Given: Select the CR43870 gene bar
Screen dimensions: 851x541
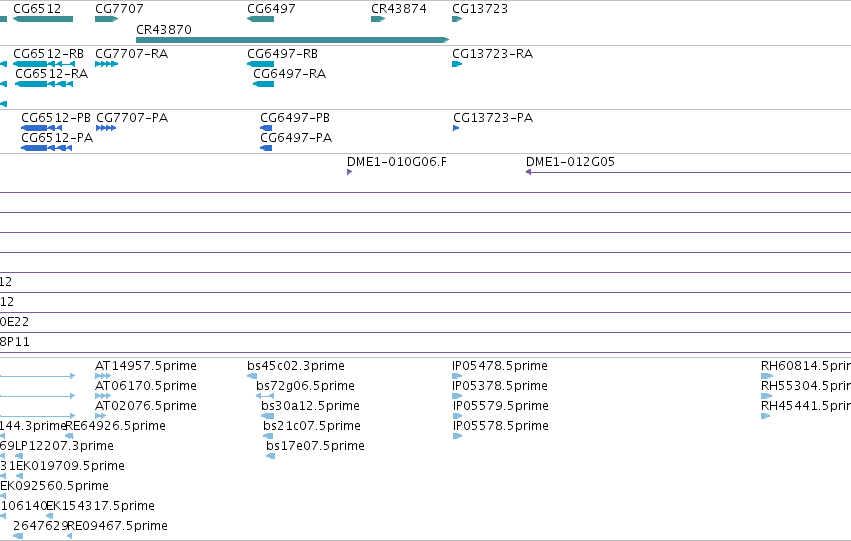Looking at the screenshot, I should pos(293,40).
